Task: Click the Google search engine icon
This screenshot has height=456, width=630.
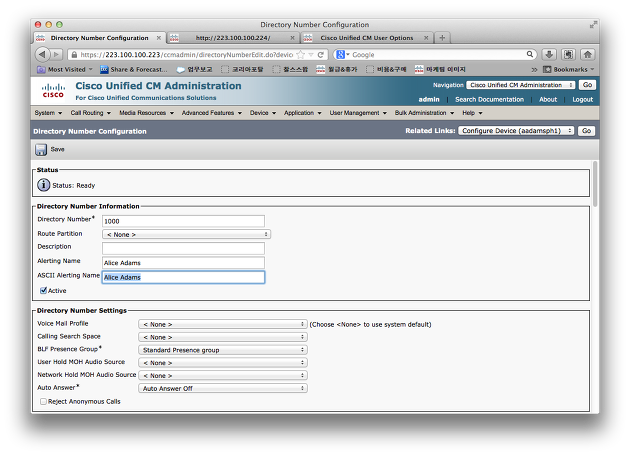Action: tap(340, 54)
